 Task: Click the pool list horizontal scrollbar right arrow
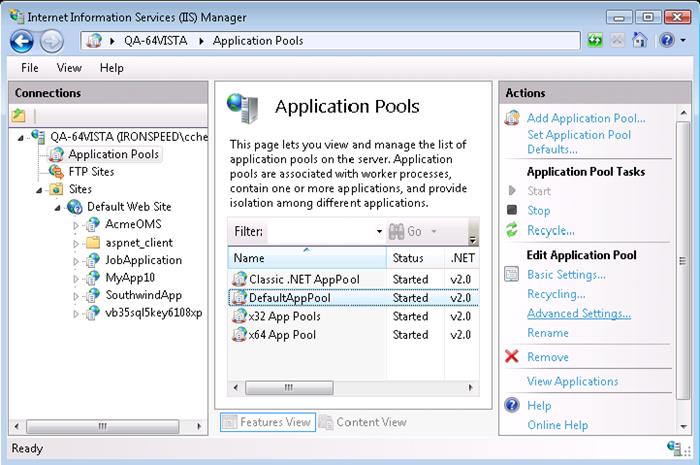click(x=471, y=387)
